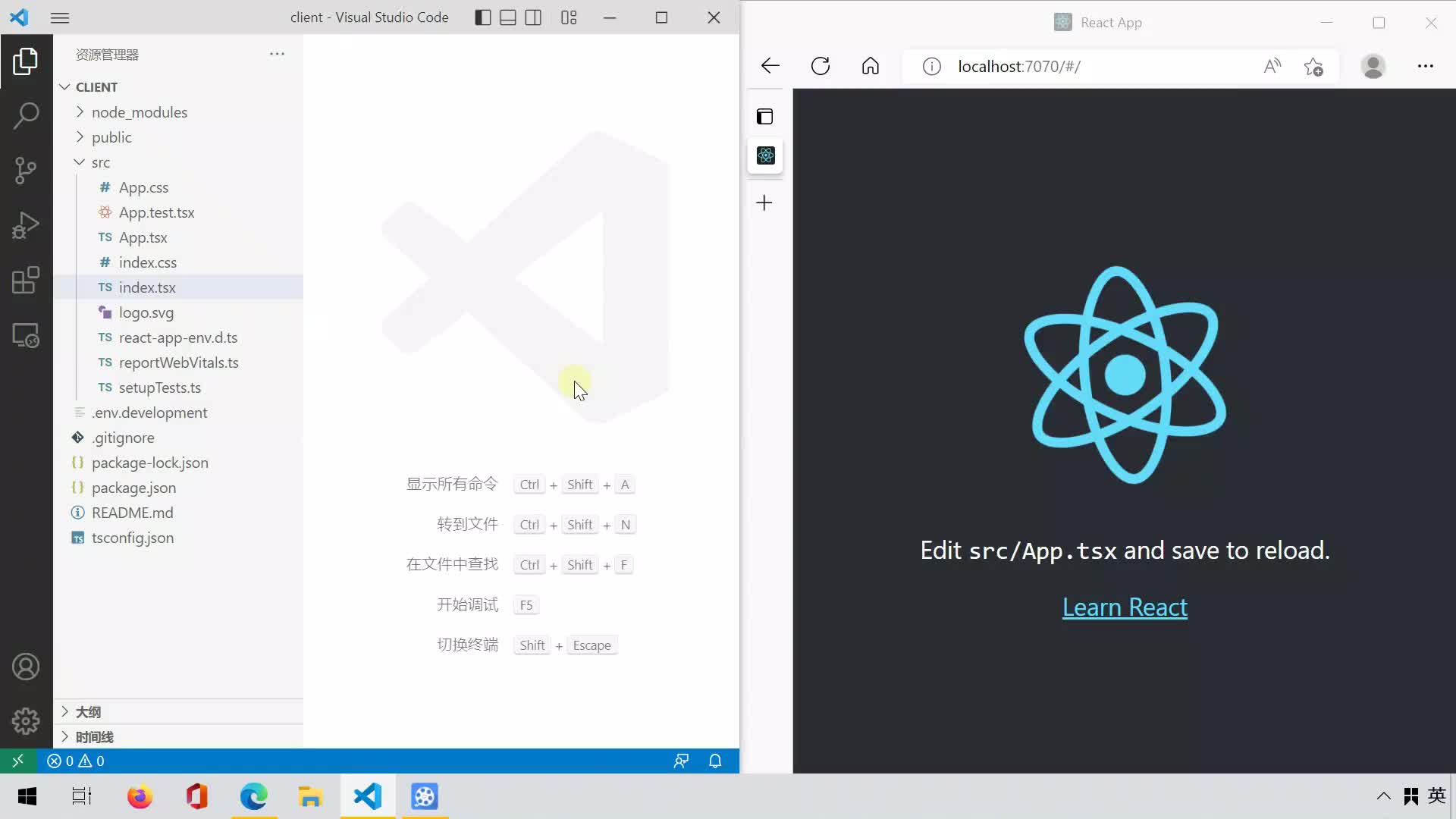Refresh the browser page

[821, 66]
